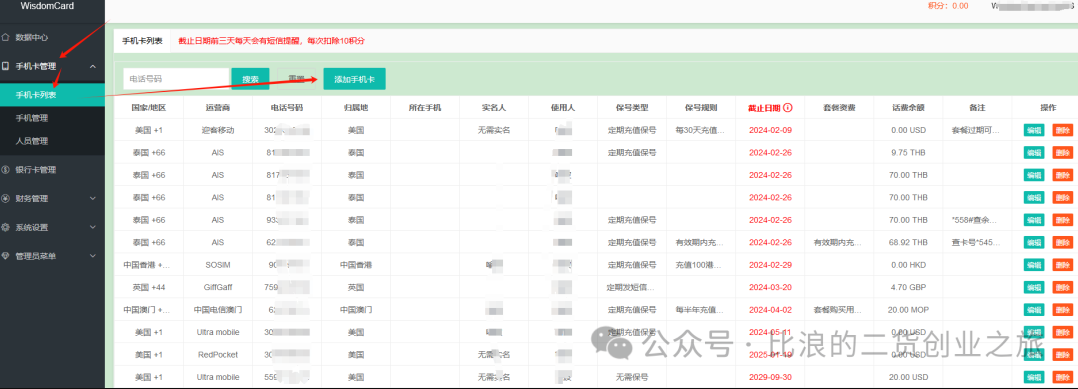
Task: Click the 重置 button
Action: [296, 79]
